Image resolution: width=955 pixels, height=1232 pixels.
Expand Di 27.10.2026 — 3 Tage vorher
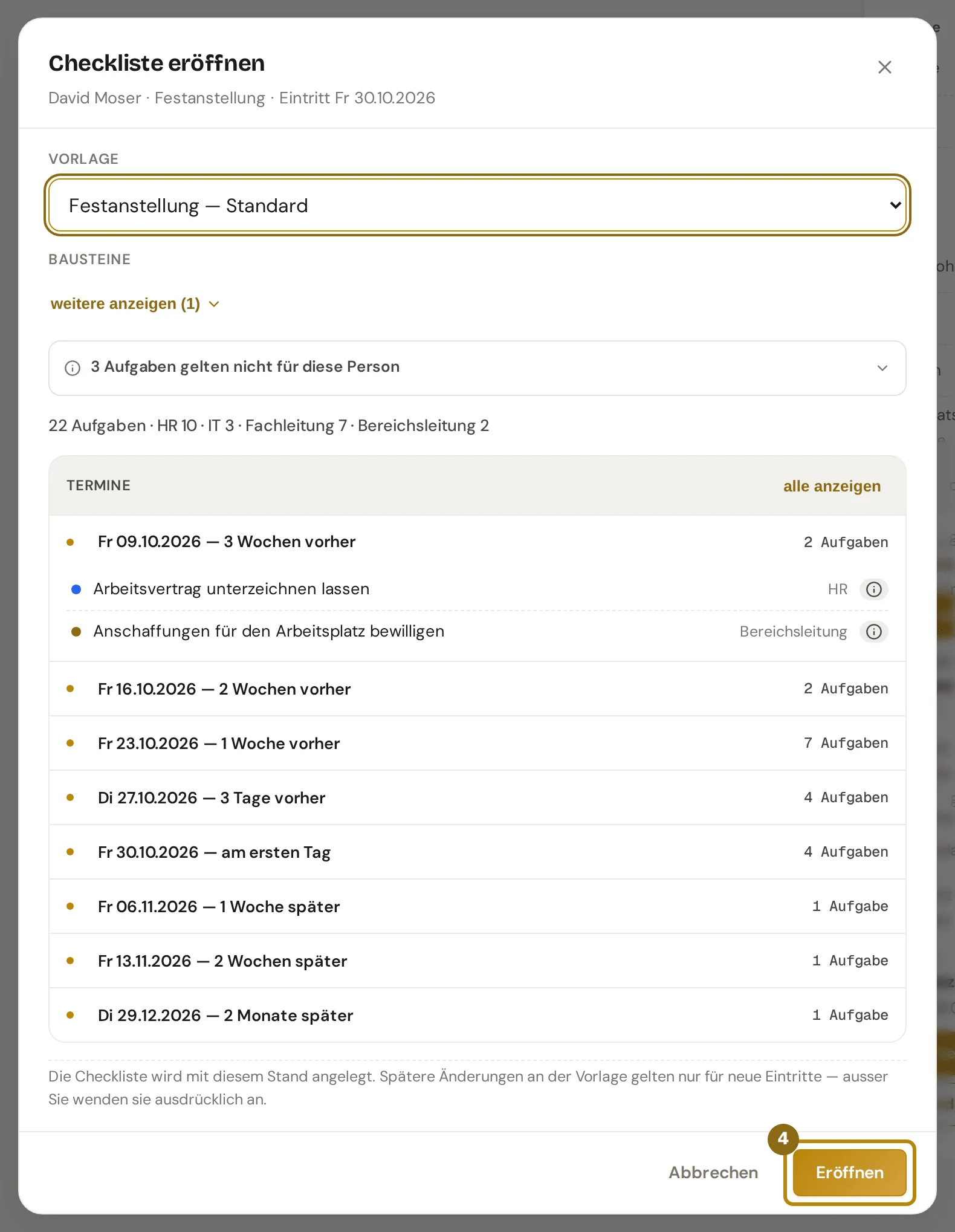477,798
